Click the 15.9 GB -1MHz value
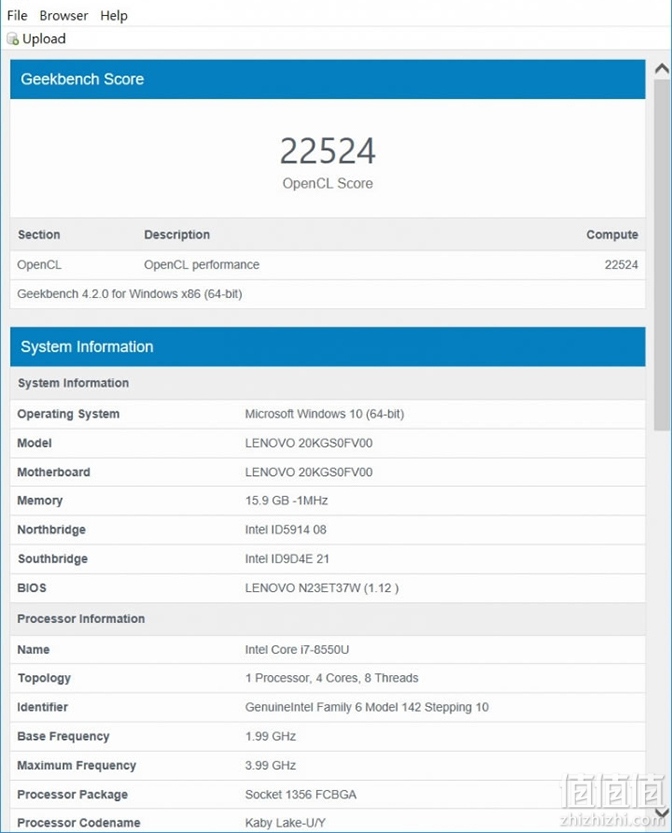 [286, 500]
